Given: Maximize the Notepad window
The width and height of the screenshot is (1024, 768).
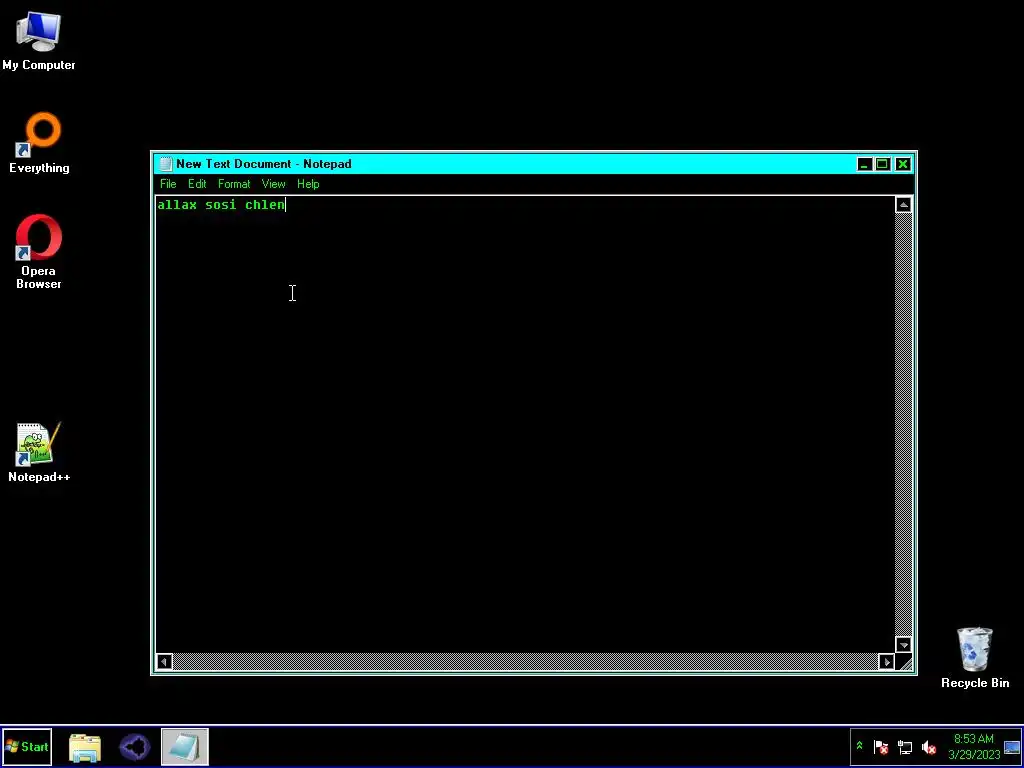Looking at the screenshot, I should pyautogui.click(x=882, y=164).
